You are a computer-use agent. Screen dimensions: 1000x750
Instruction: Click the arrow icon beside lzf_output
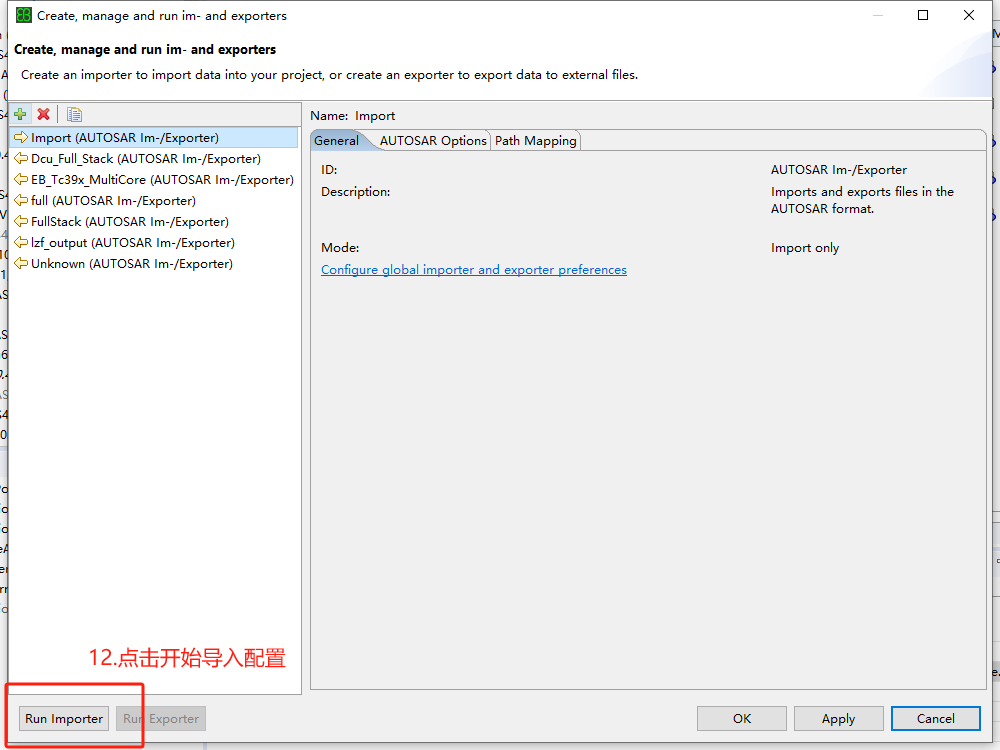point(21,243)
